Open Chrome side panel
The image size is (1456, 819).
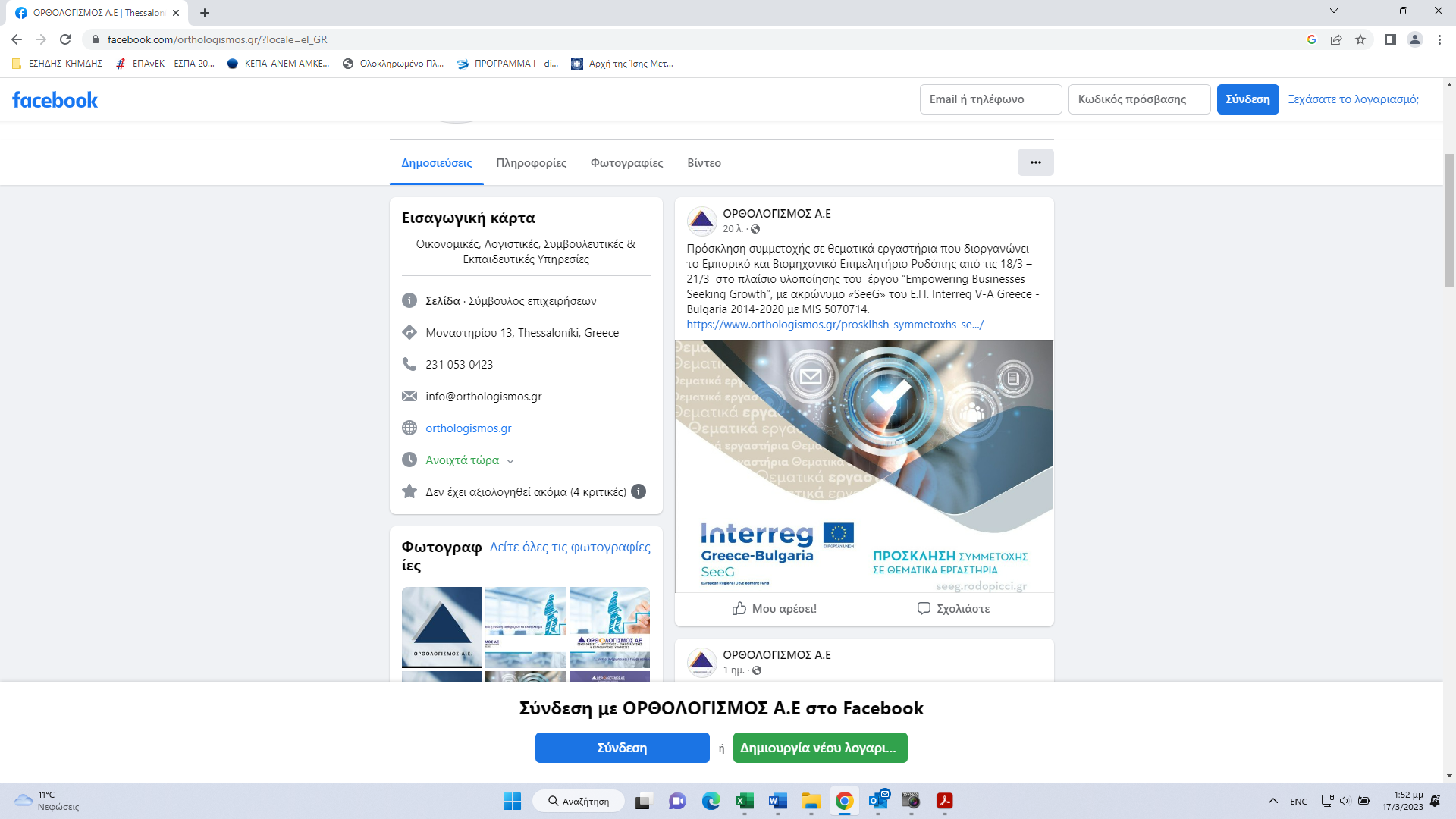point(1390,39)
